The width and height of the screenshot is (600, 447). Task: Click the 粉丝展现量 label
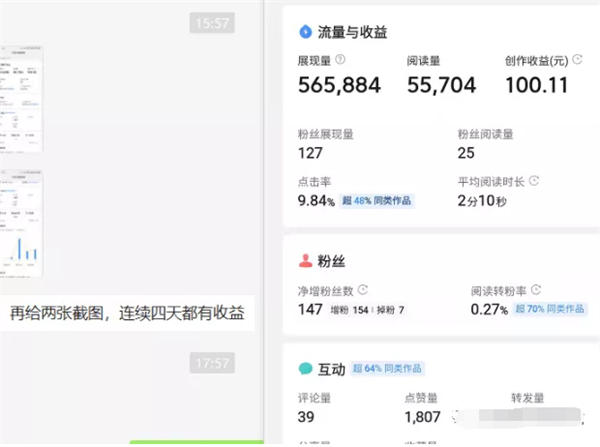pos(326,134)
